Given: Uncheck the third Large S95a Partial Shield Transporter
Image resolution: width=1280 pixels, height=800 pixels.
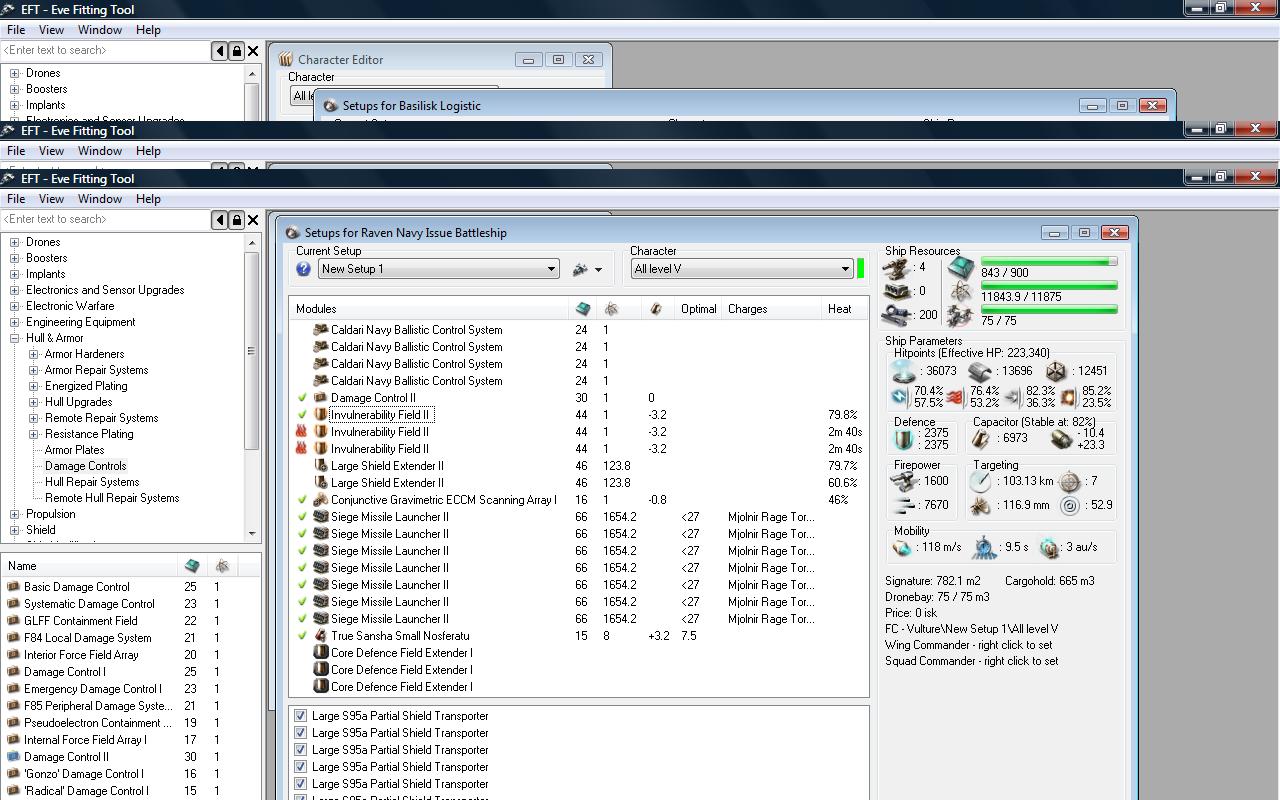Looking at the screenshot, I should 300,750.
